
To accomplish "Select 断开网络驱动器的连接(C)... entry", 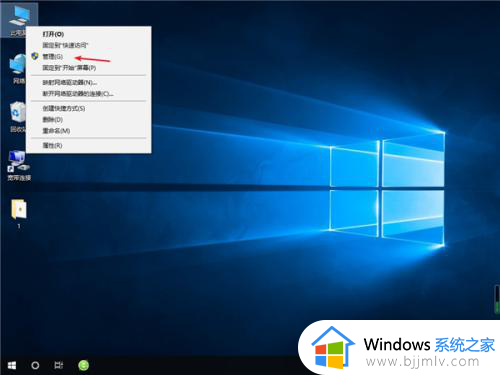I will 88,94.
